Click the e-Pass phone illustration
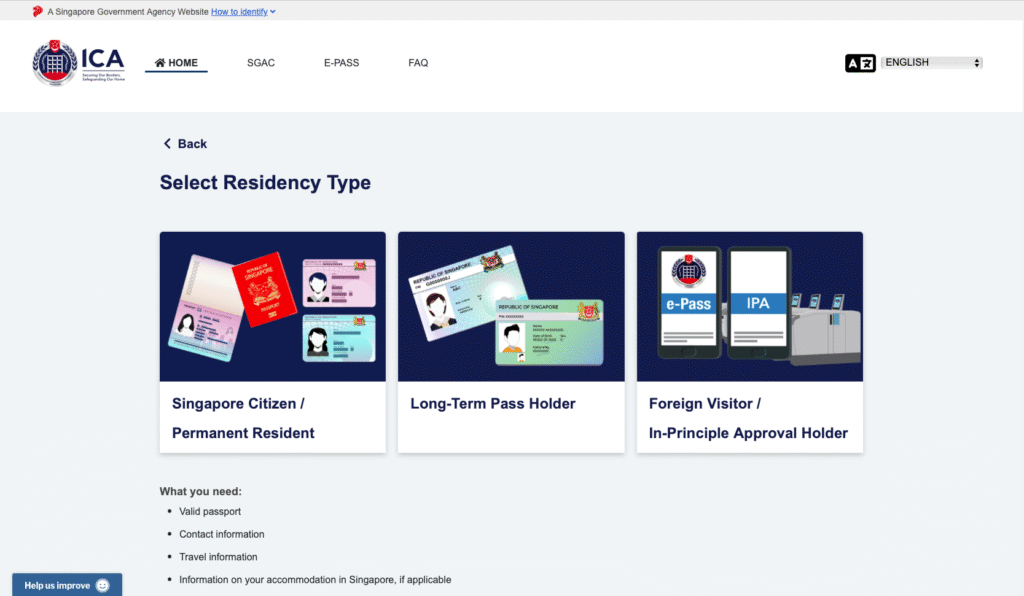Viewport: 1024px width, 596px height. click(x=689, y=303)
